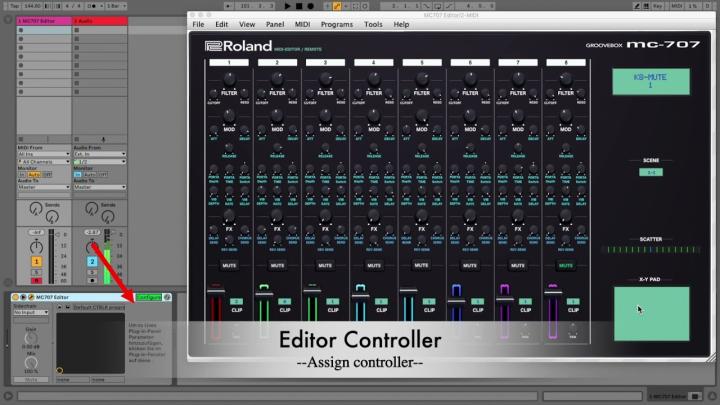Click channel 2 green volume fader
The height and width of the screenshot is (405, 720).
tap(264, 293)
